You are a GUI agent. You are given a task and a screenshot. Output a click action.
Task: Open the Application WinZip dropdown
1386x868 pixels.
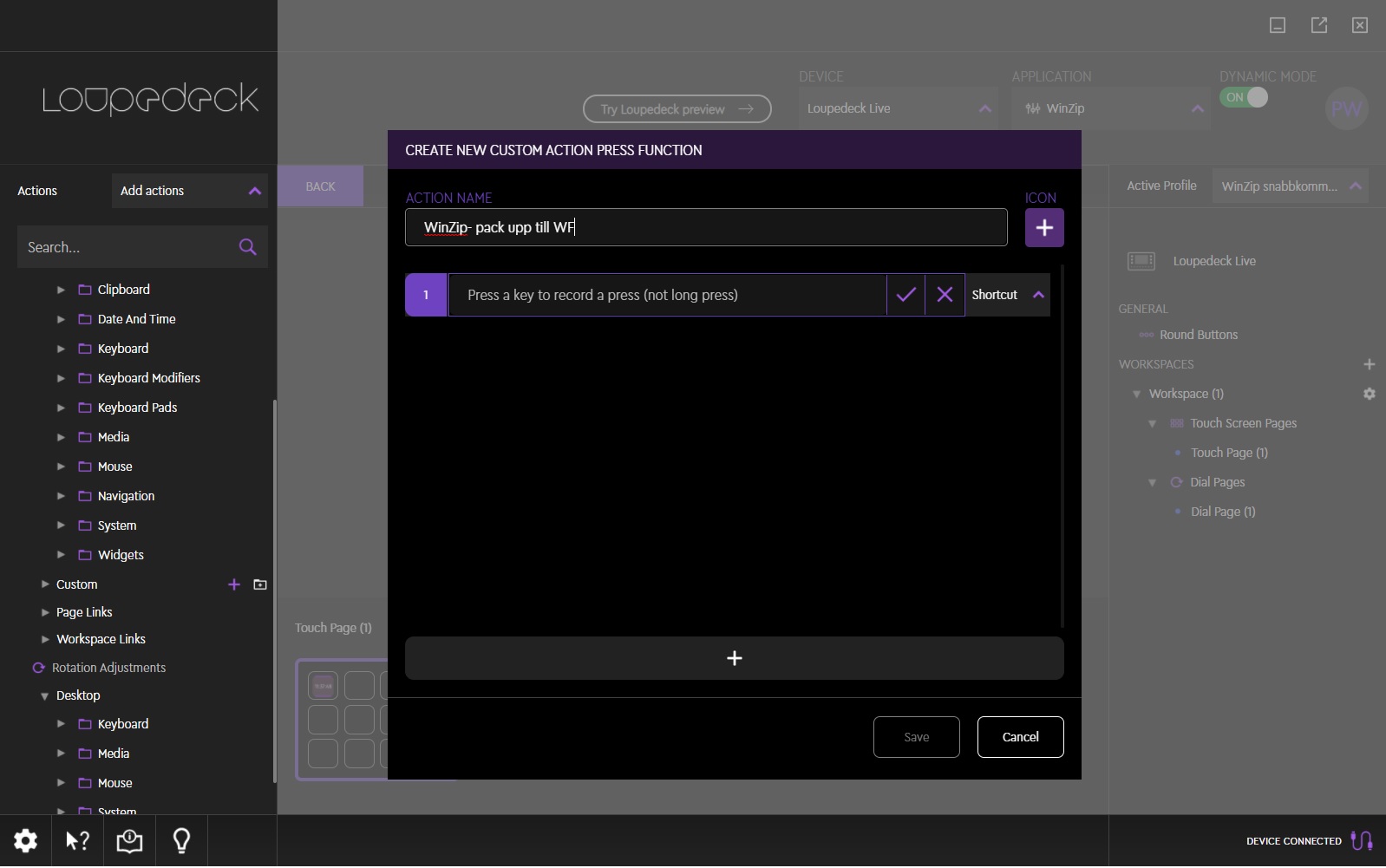[1110, 108]
